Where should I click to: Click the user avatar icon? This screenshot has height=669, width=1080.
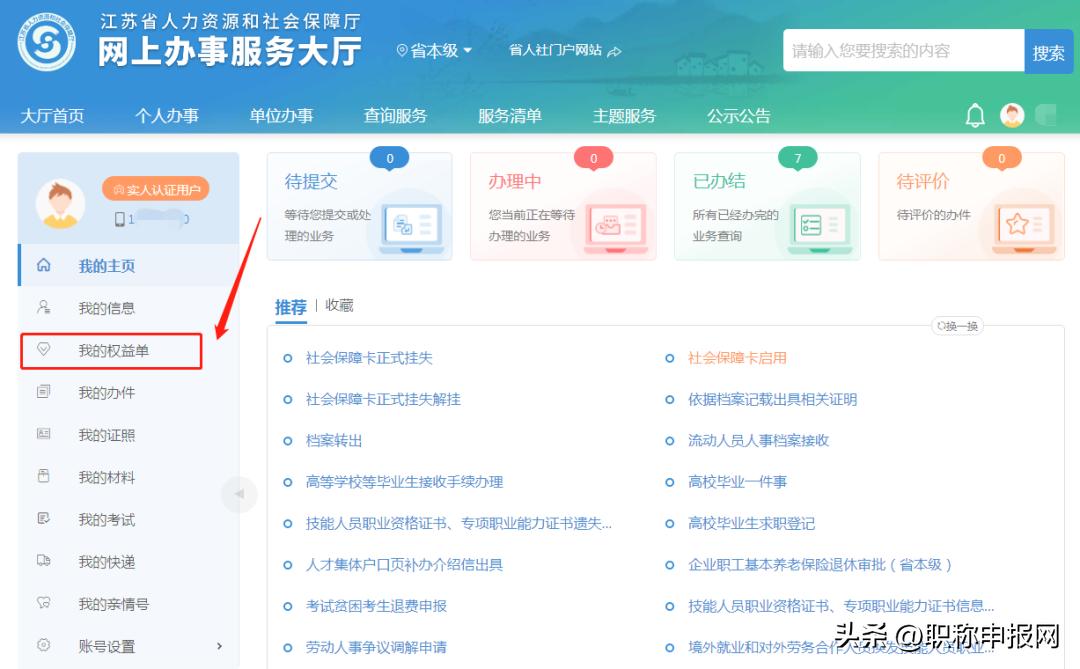pyautogui.click(x=1012, y=115)
